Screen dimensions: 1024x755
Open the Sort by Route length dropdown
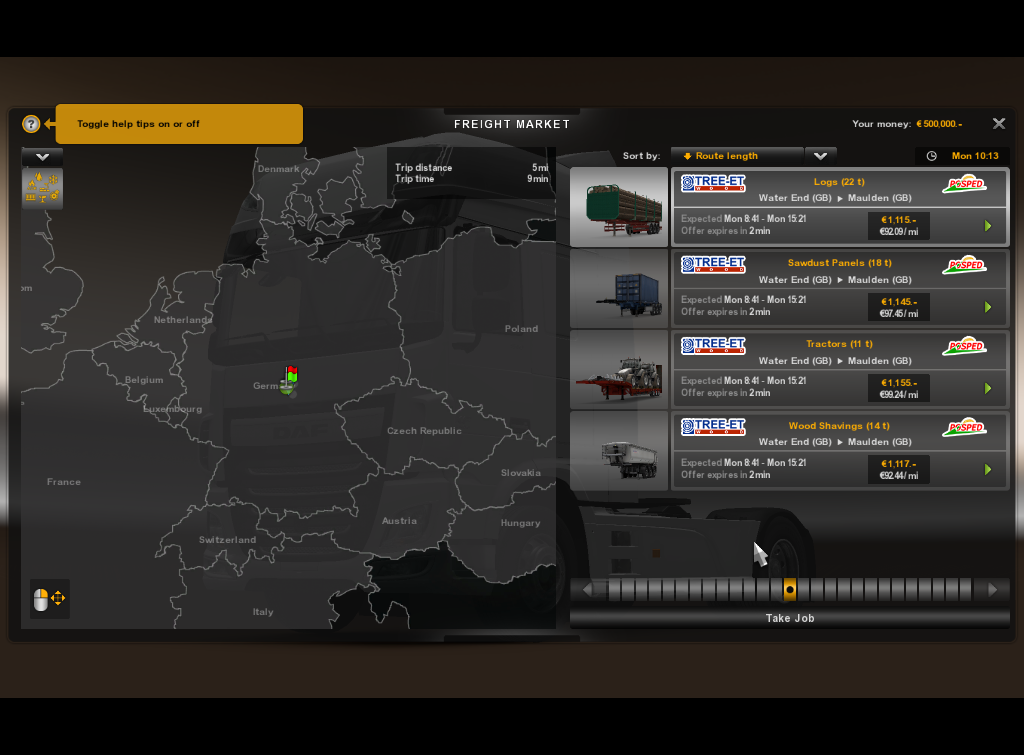(x=737, y=156)
